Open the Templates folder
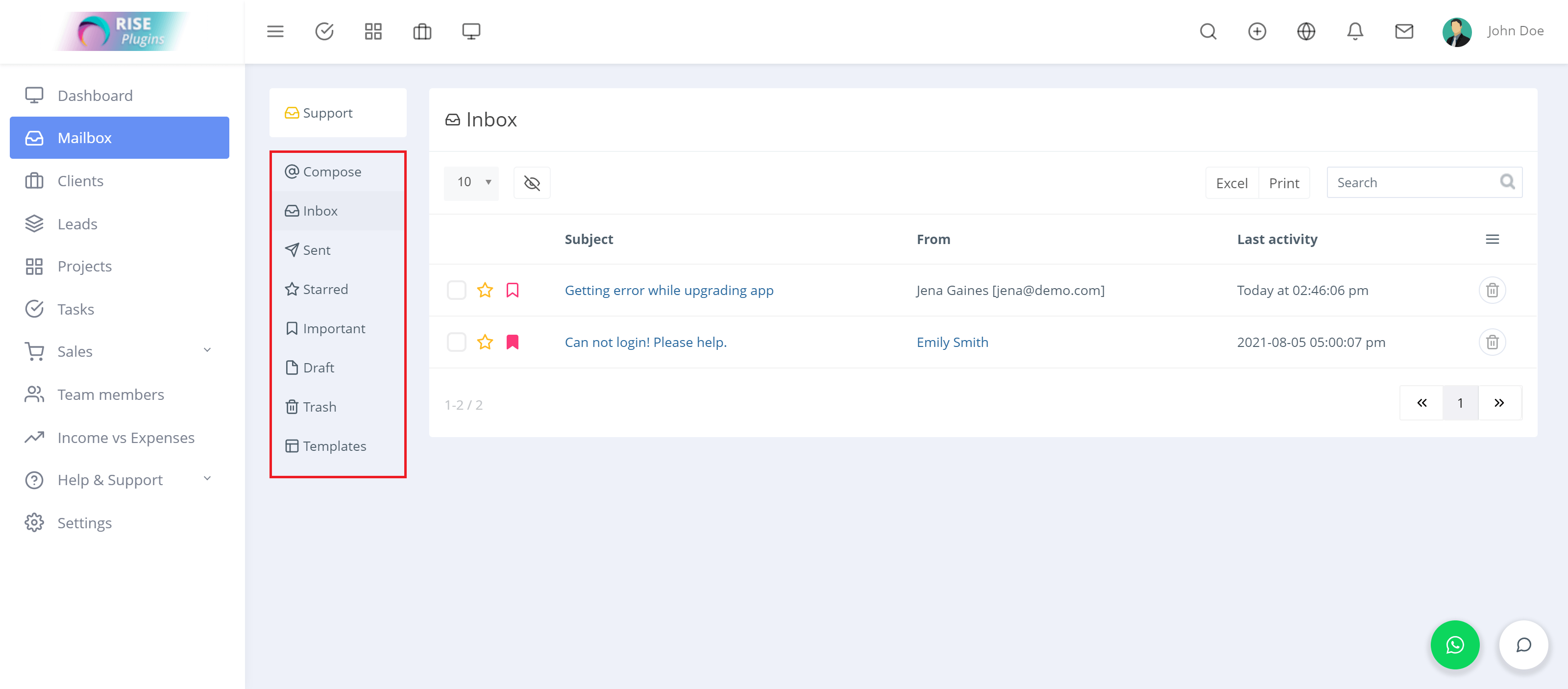The height and width of the screenshot is (689, 1568). [334, 446]
